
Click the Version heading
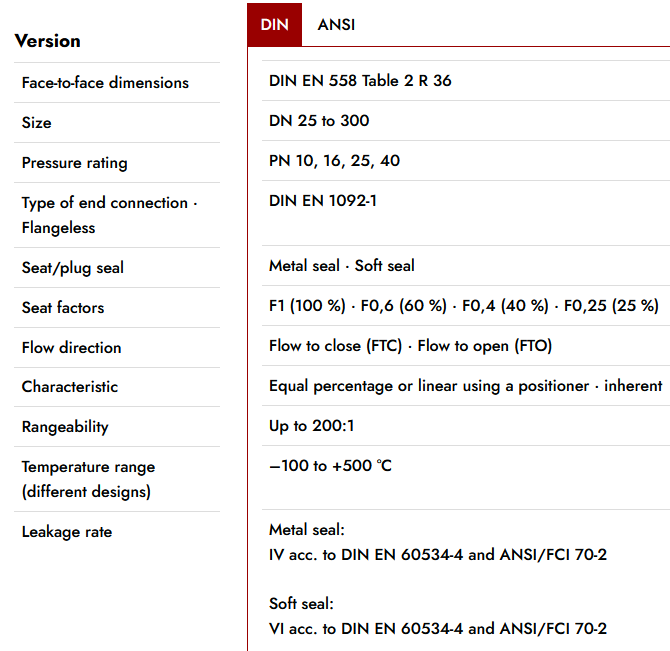pyautogui.click(x=48, y=41)
